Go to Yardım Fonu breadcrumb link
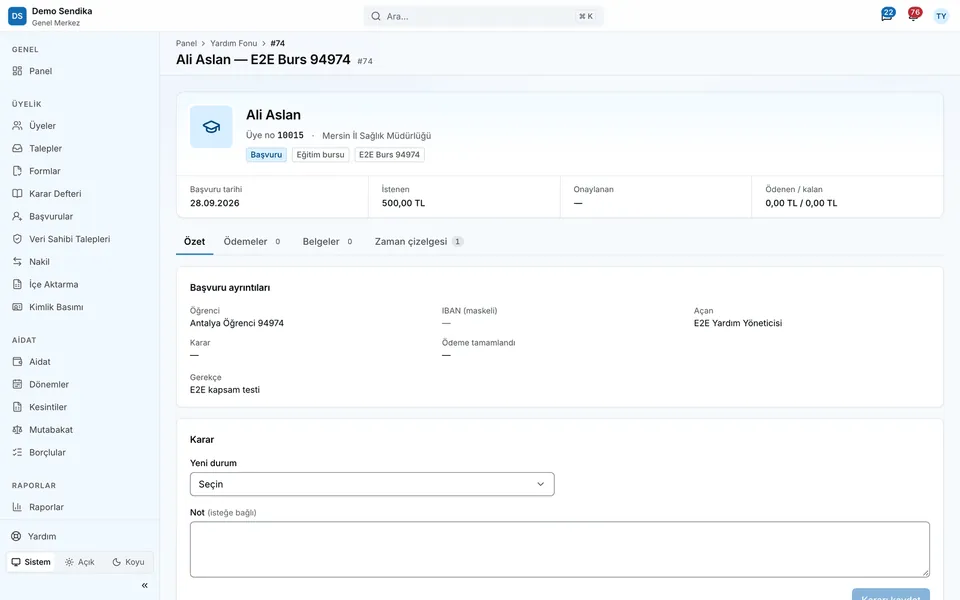 click(x=233, y=43)
